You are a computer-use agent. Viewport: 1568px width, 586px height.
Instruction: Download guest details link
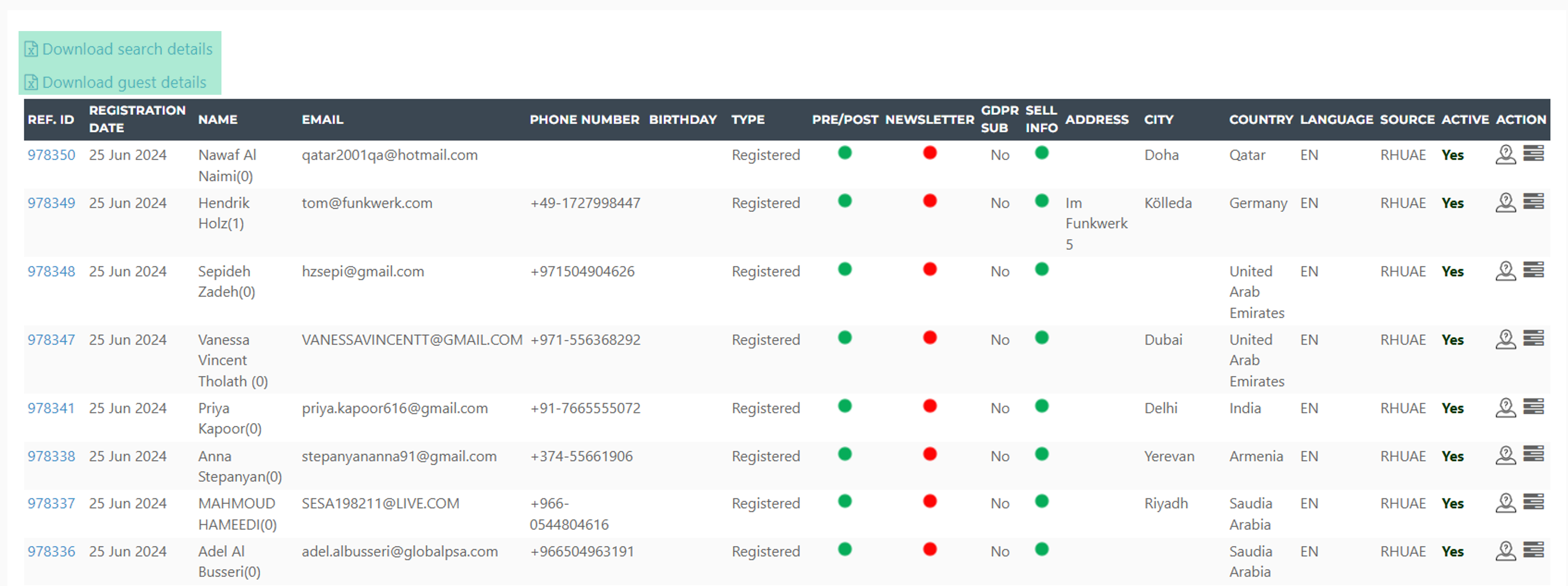pyautogui.click(x=124, y=82)
